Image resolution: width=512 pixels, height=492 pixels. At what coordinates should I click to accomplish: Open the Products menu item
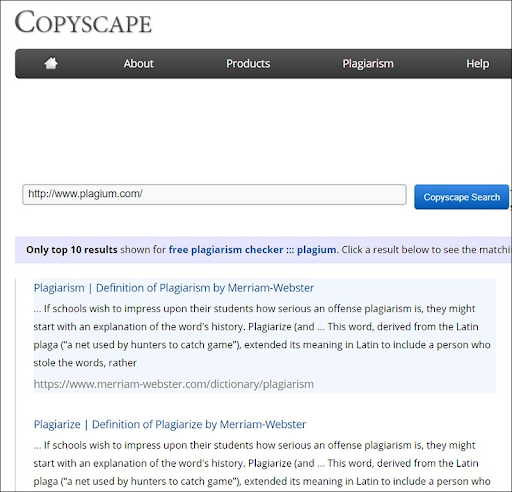(248, 64)
